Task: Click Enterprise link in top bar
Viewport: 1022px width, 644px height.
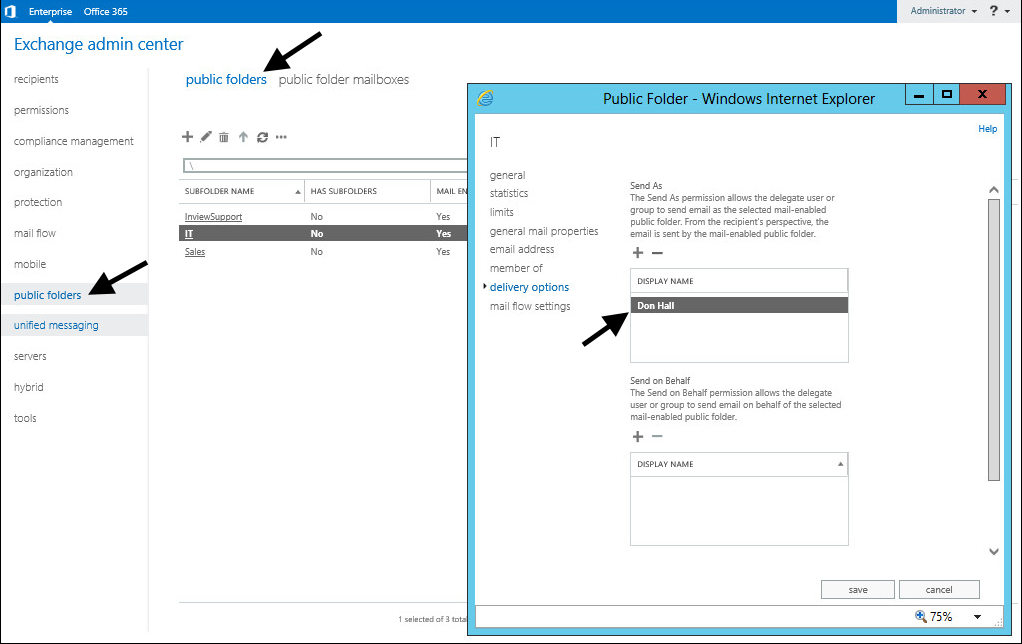Action: (x=50, y=12)
